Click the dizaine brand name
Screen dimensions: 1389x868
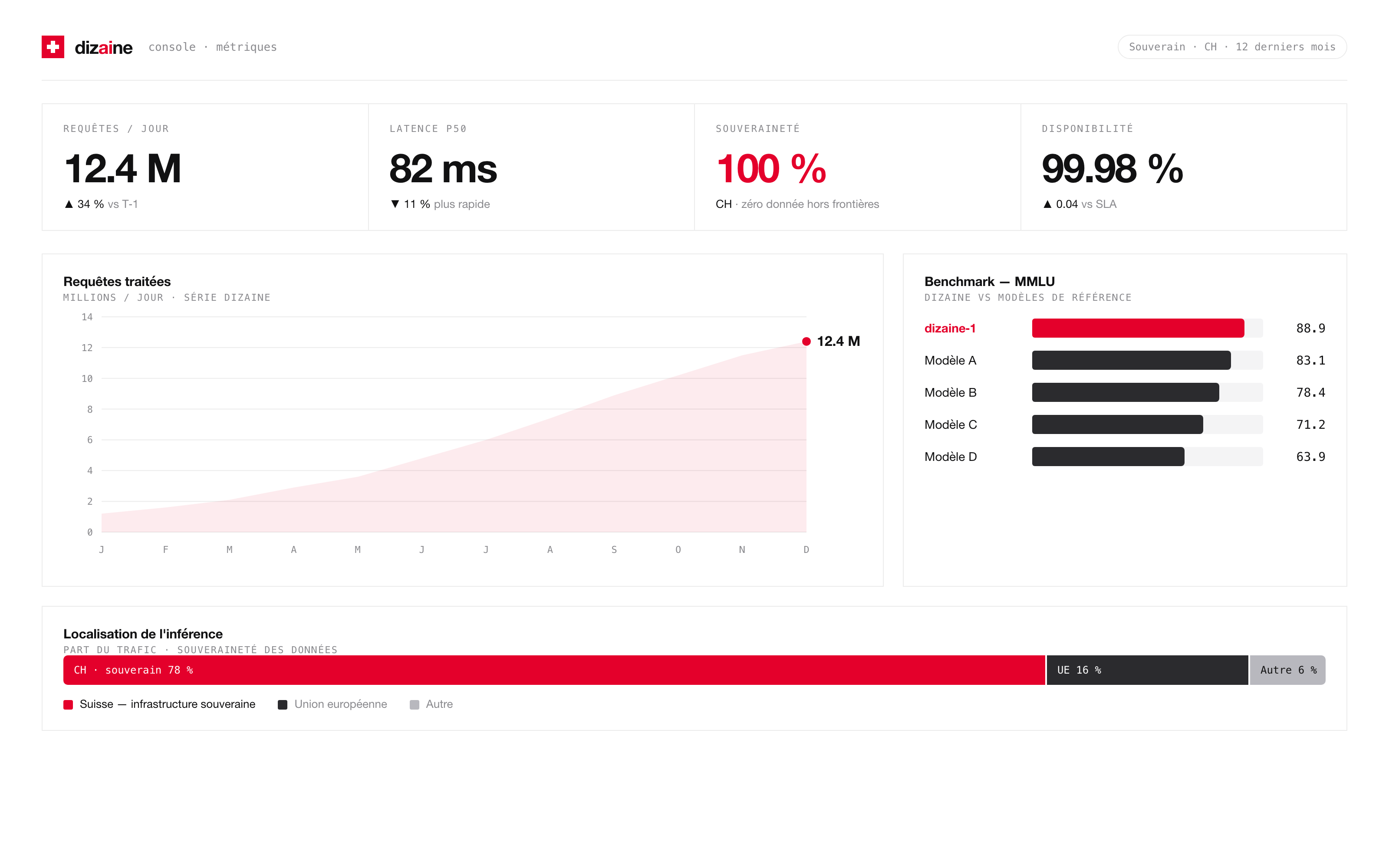(x=104, y=48)
